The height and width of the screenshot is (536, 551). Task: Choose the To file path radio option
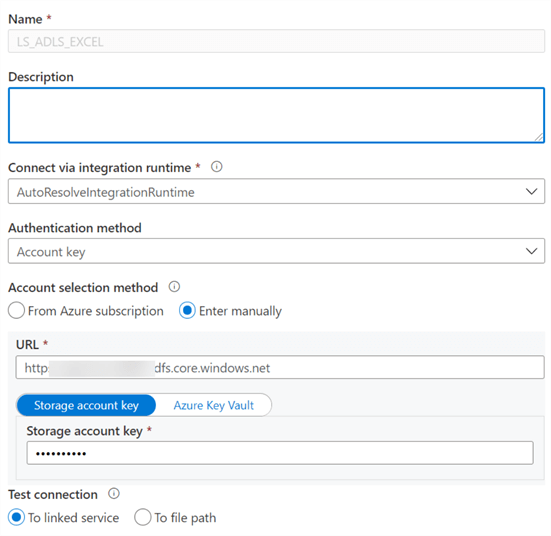click(x=143, y=517)
